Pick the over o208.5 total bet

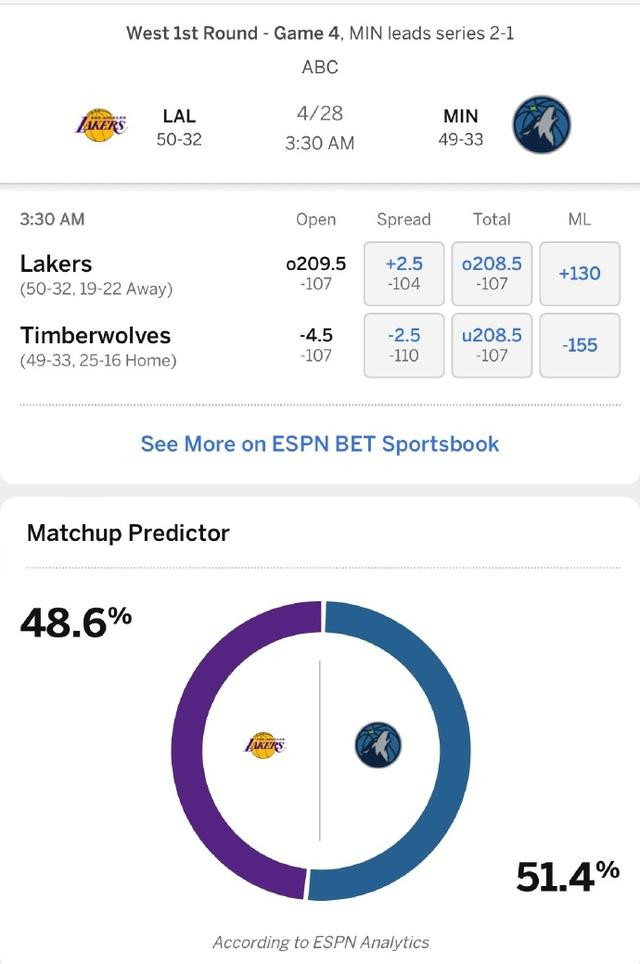pos(492,274)
